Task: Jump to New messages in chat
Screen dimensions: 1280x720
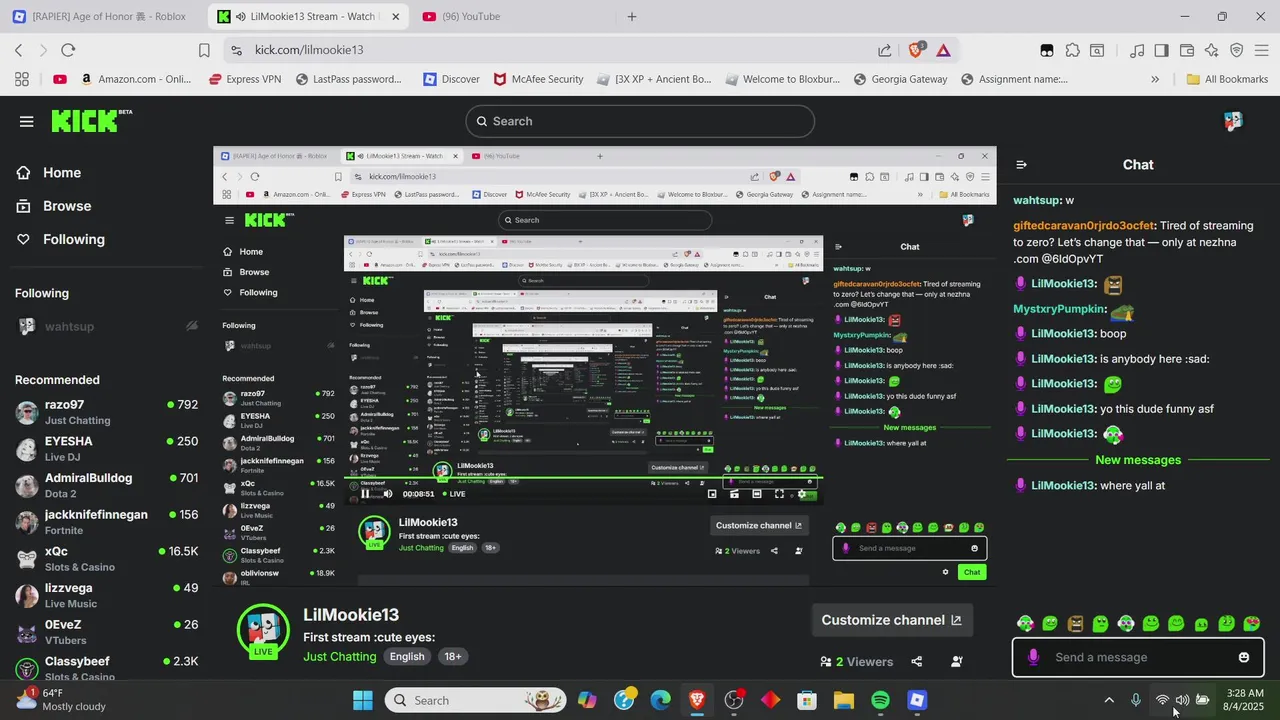Action: pos(1138,460)
